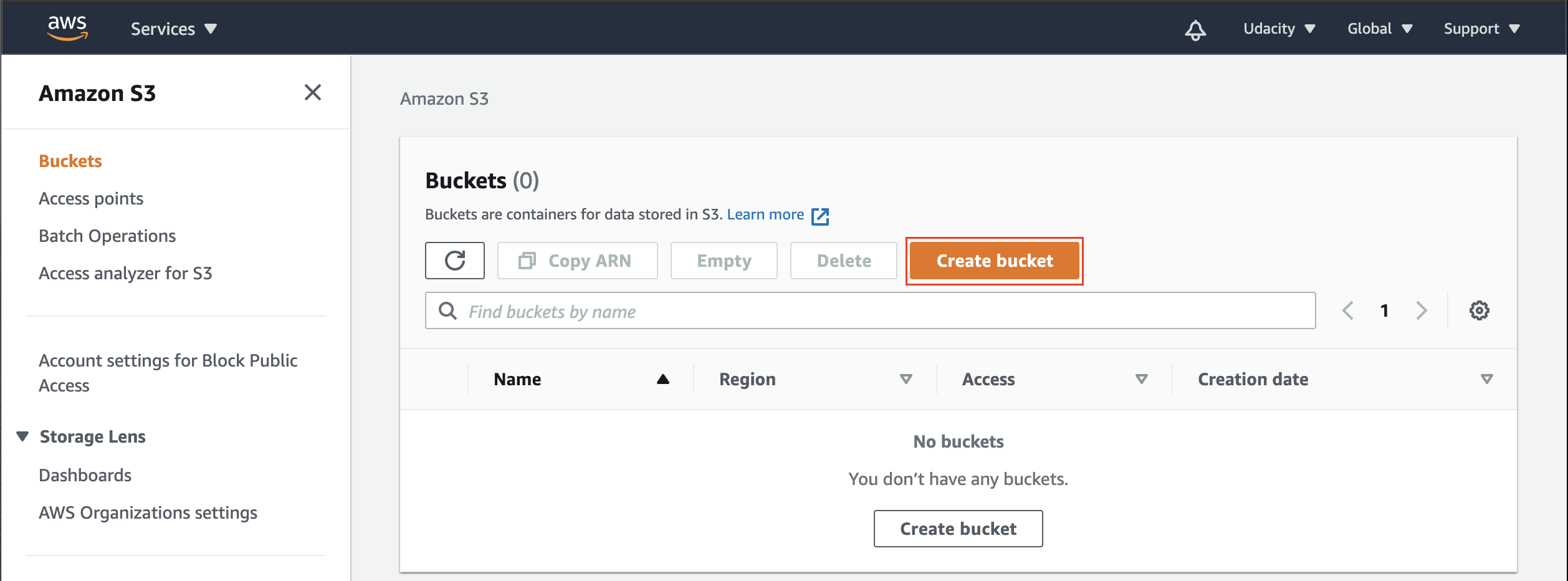Open Batch Operations in sidebar
This screenshot has height=581, width=1568.
point(107,236)
